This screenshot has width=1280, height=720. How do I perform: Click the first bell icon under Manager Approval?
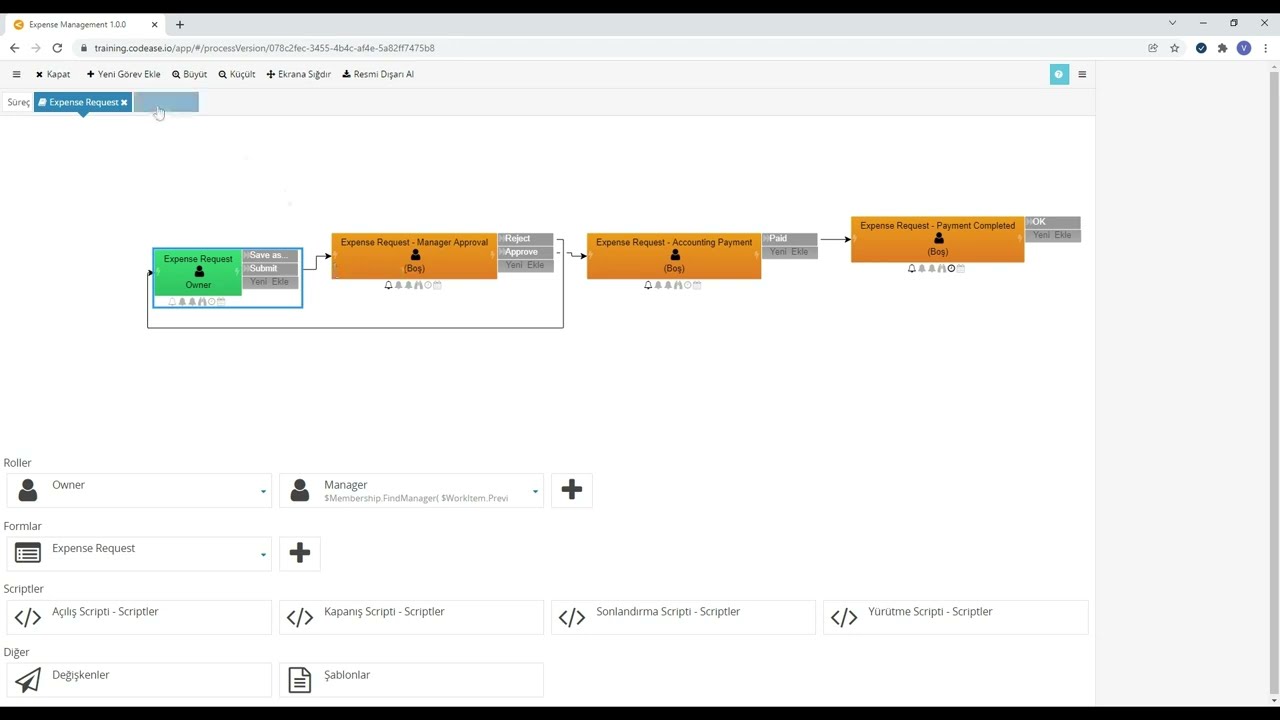(x=388, y=285)
